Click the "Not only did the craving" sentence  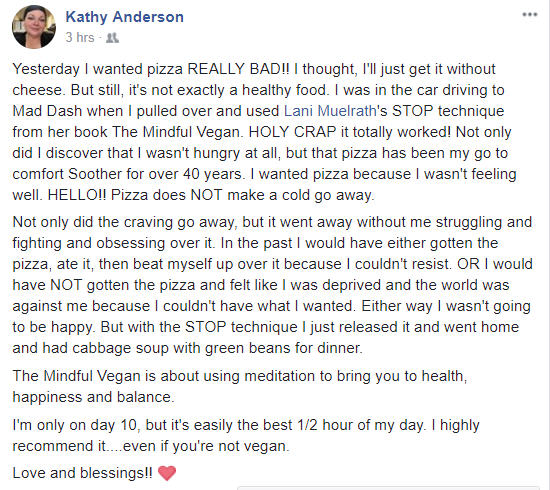(x=272, y=233)
